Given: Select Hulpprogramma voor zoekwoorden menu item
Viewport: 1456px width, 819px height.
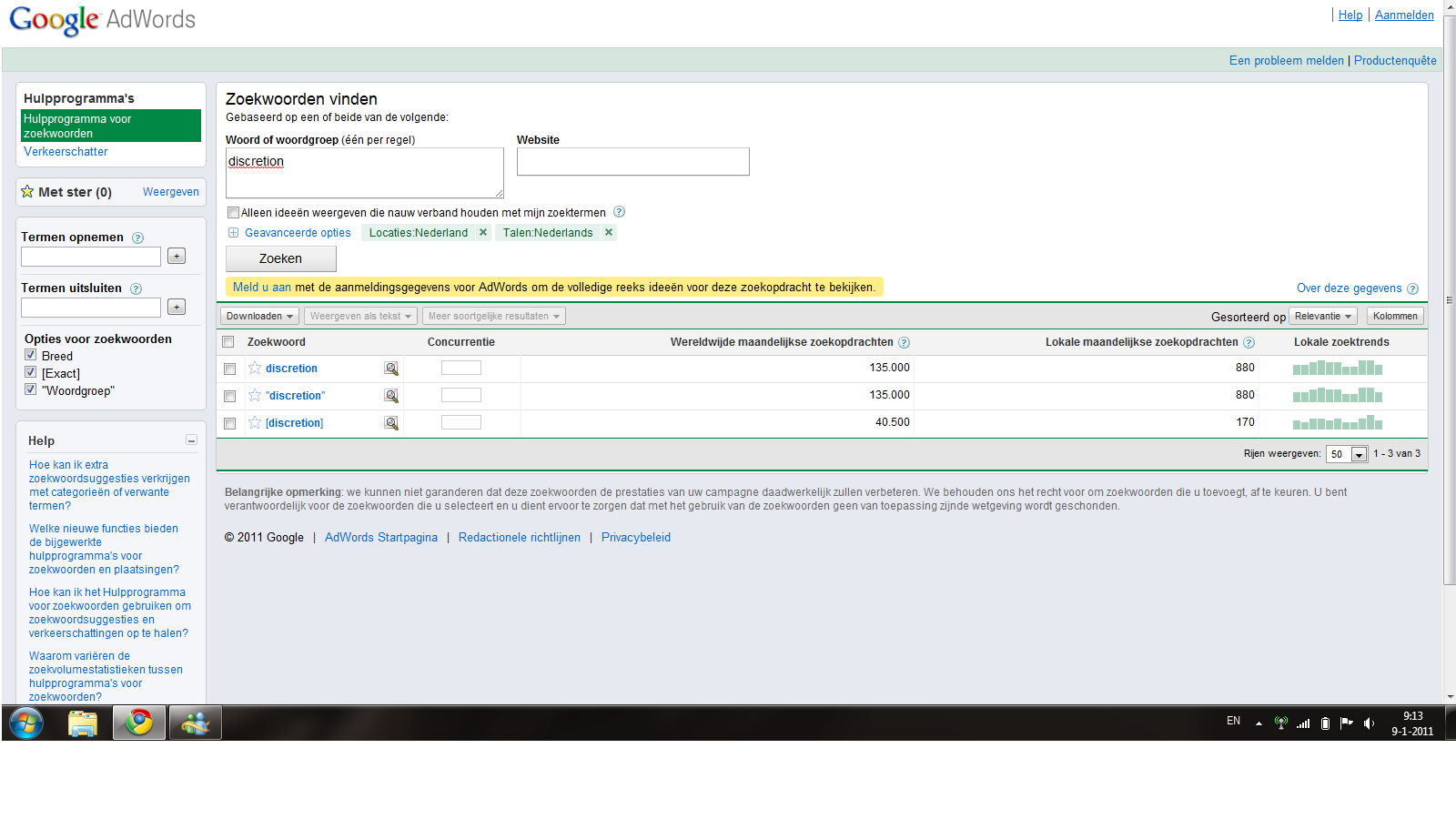Looking at the screenshot, I should pyautogui.click(x=111, y=126).
